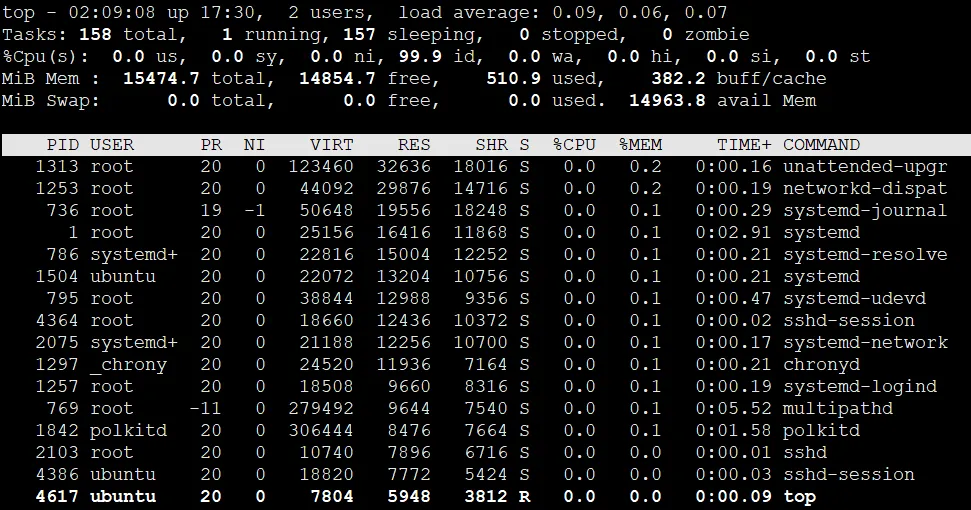The height and width of the screenshot is (510, 971).
Task: Select the unattended-upgr process name
Action: [865, 167]
